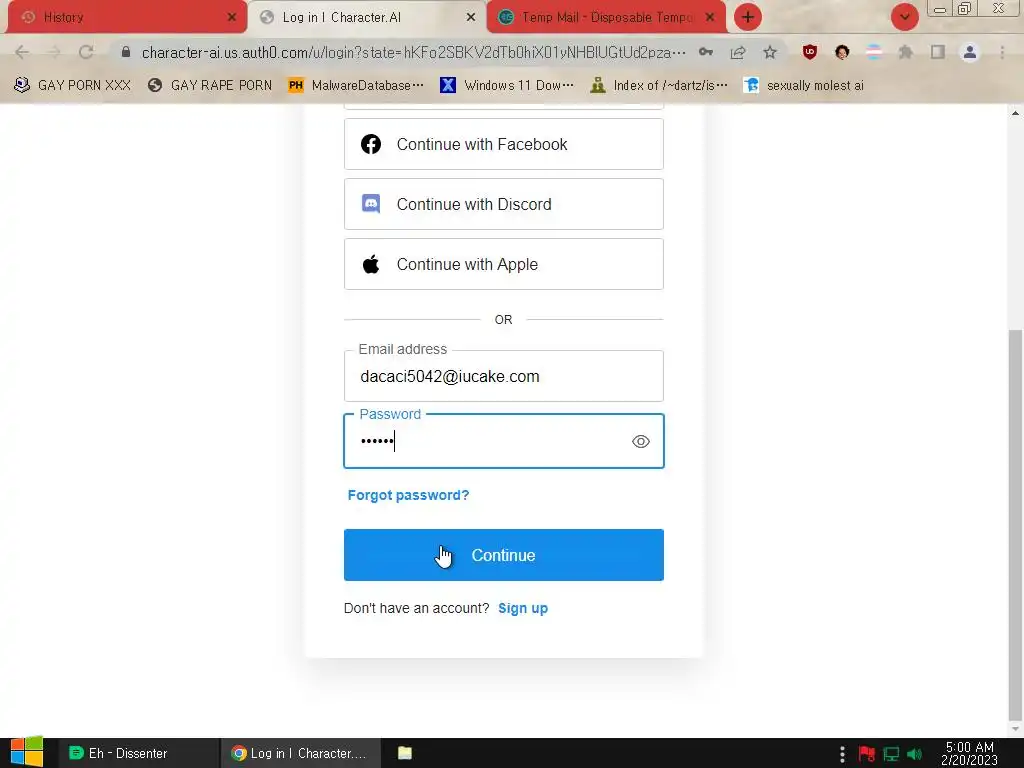The image size is (1024, 768).
Task: Open the Windows Start menu
Action: pos(27,752)
